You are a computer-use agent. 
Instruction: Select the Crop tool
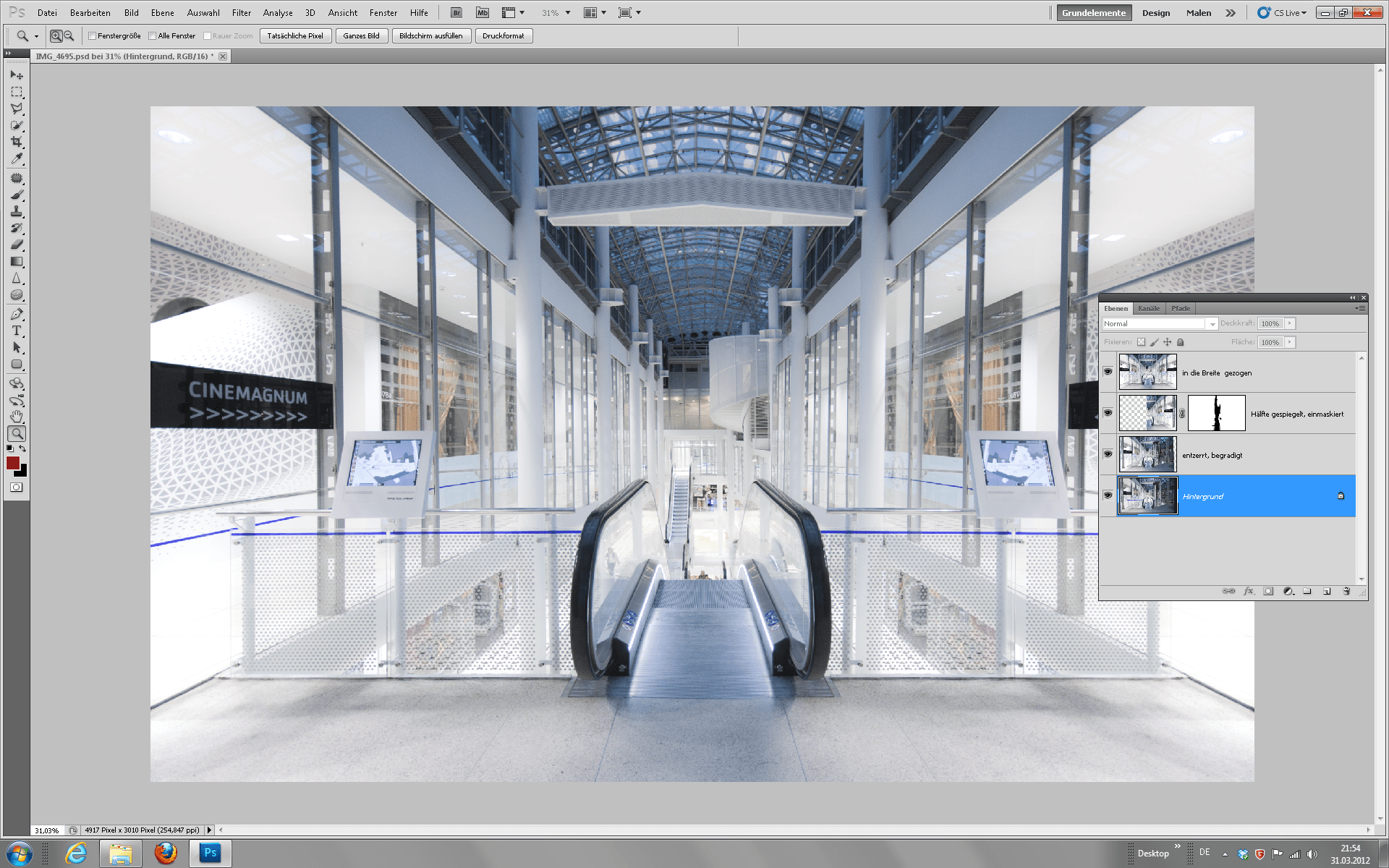pos(16,142)
